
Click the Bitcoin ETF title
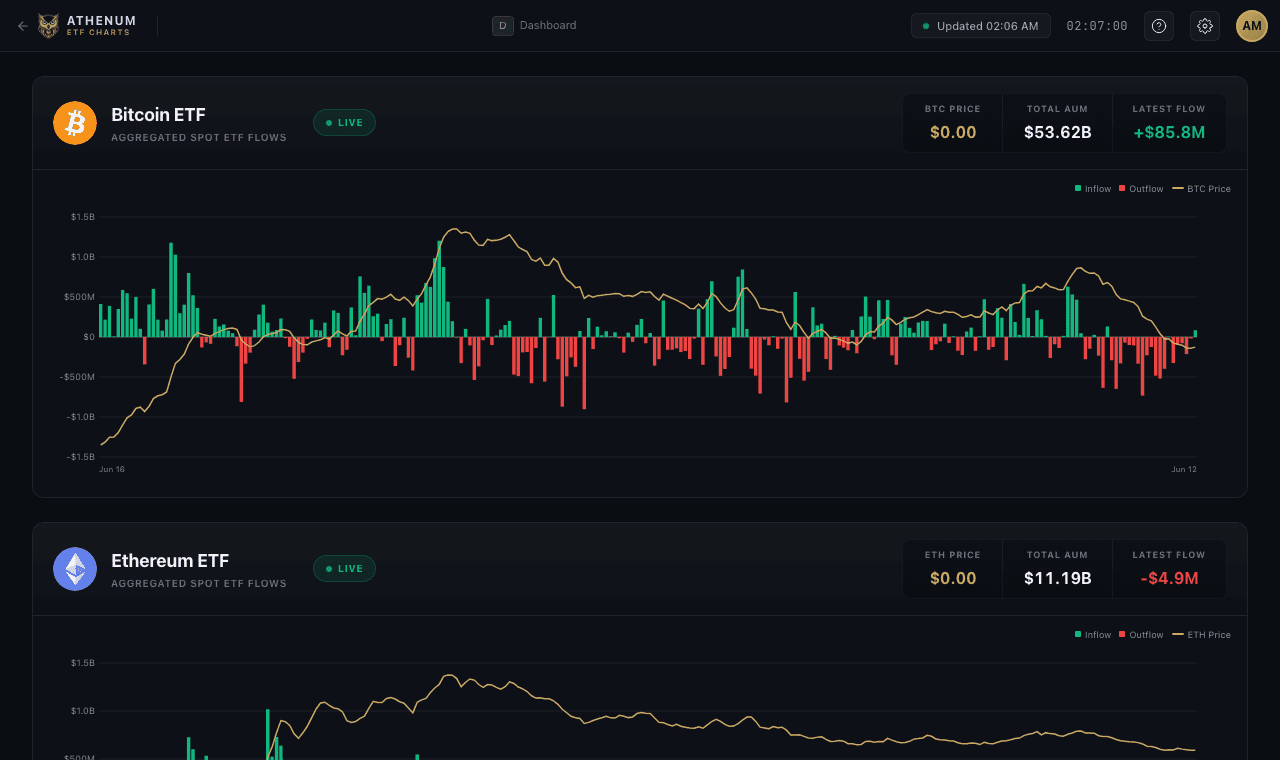click(158, 115)
